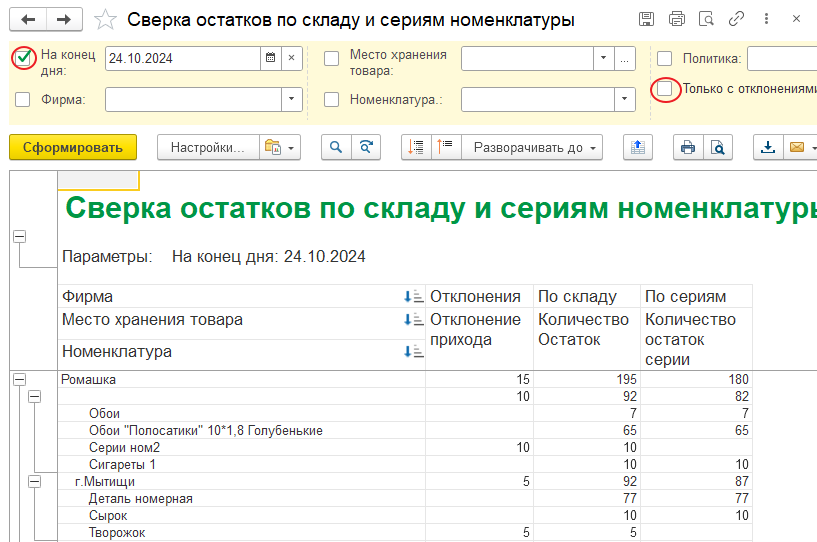Tick the 'Фирма' filter checkbox
817x542 pixels.
click(x=23, y=99)
